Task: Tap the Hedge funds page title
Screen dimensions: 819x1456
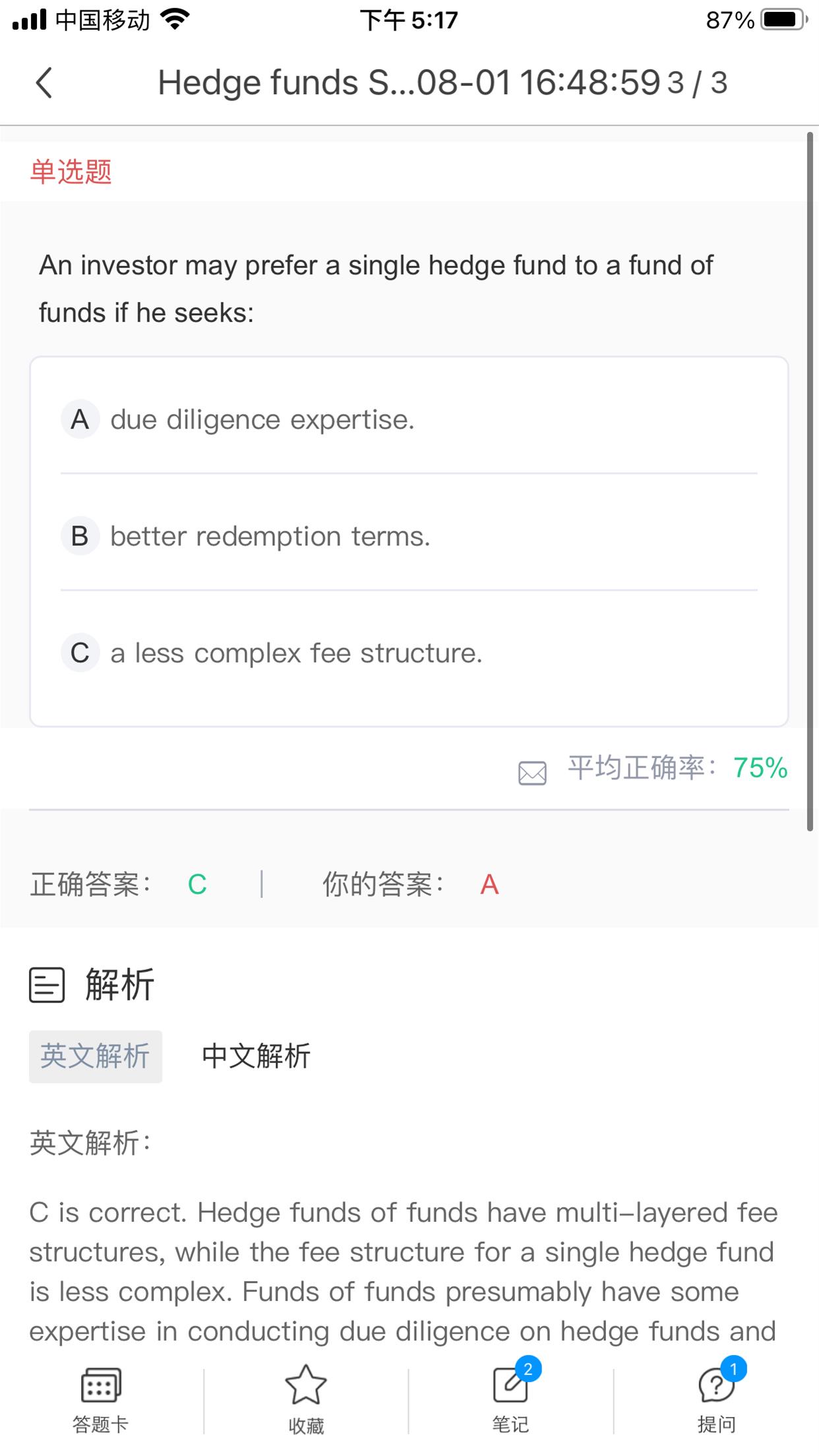Action: [x=408, y=83]
